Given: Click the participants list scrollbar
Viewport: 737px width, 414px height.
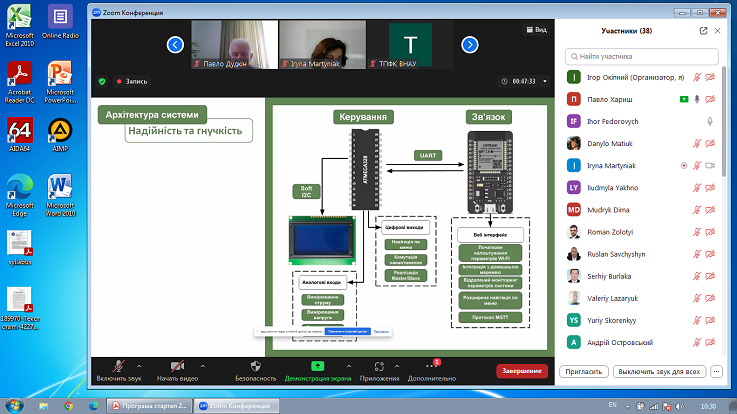Looking at the screenshot, I should [x=727, y=120].
